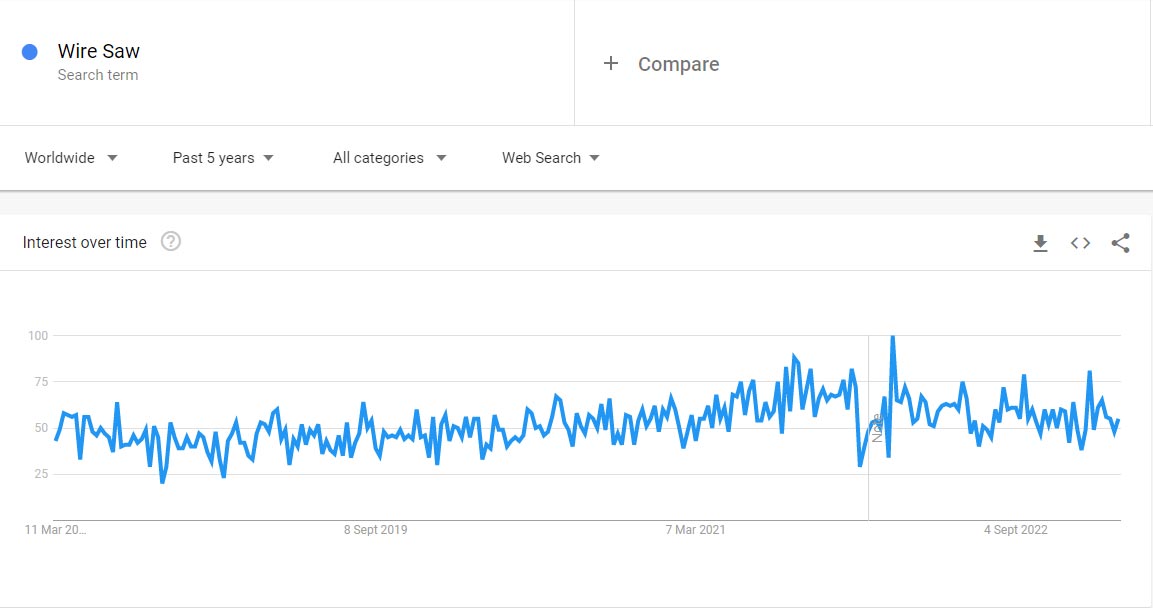
Task: Click the 7 Mar 2021 axis label
Action: [x=696, y=530]
